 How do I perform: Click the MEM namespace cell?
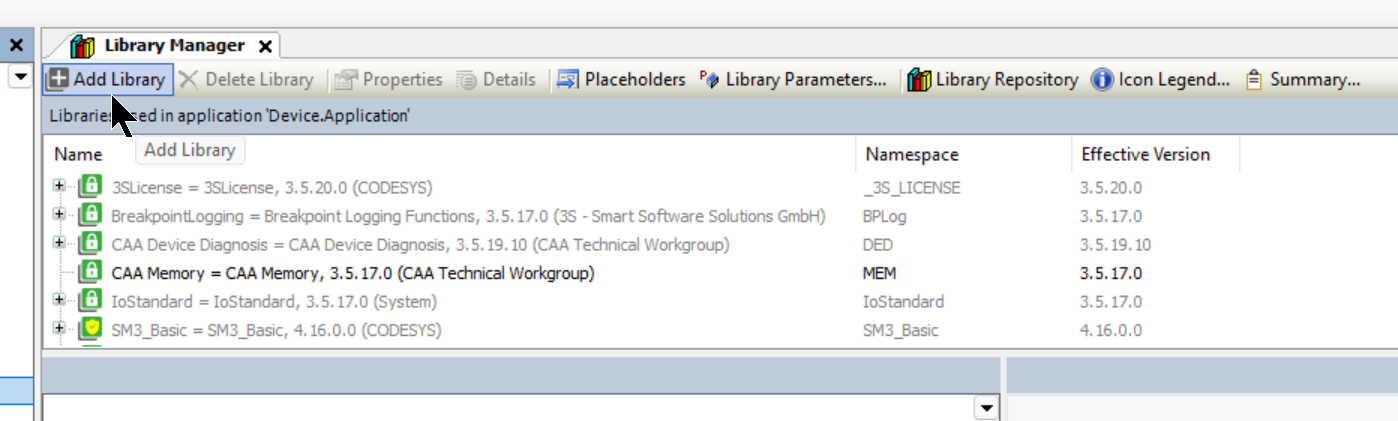coord(879,273)
